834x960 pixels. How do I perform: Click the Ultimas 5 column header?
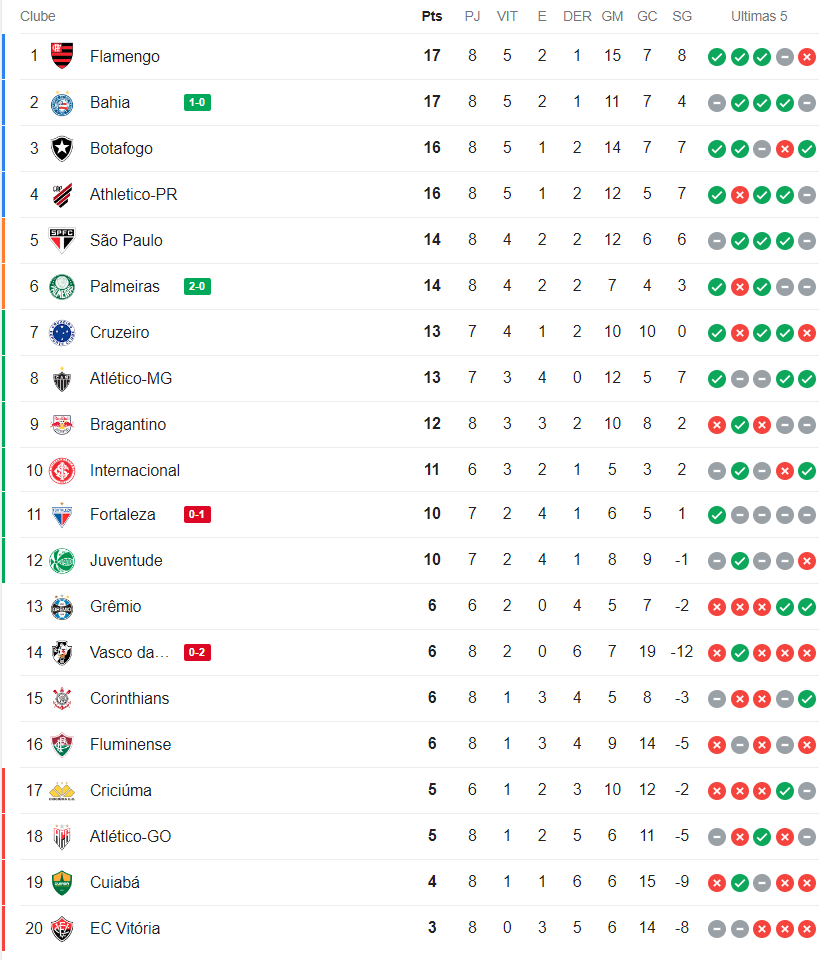[759, 16]
